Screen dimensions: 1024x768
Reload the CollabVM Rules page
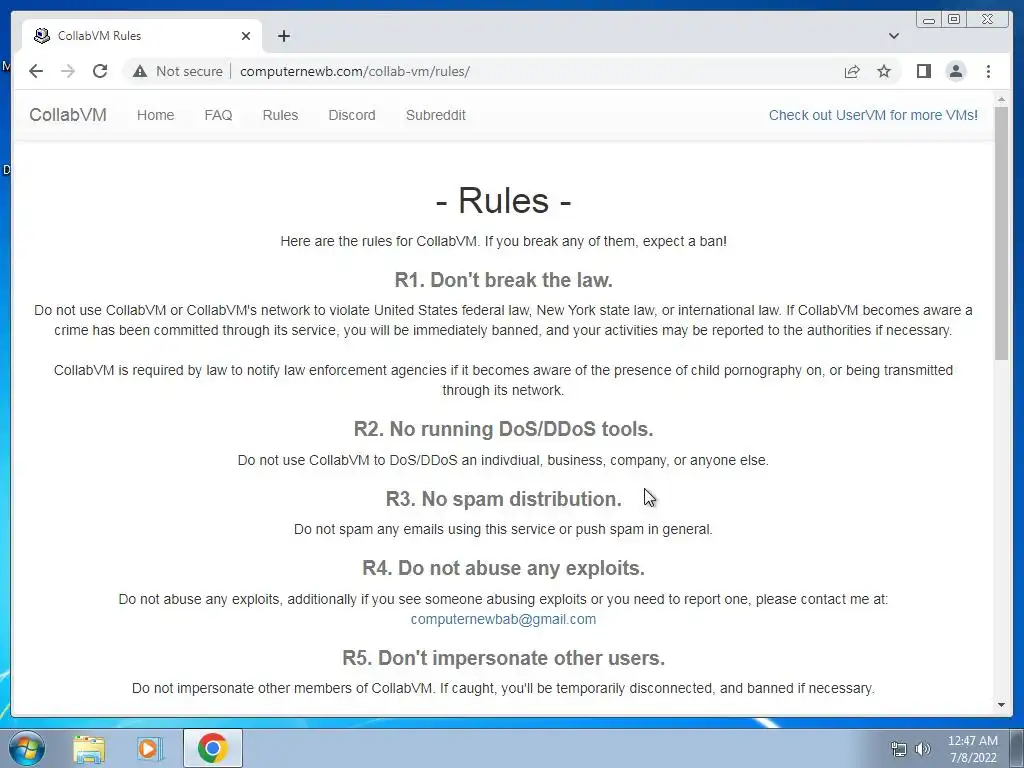(100, 71)
